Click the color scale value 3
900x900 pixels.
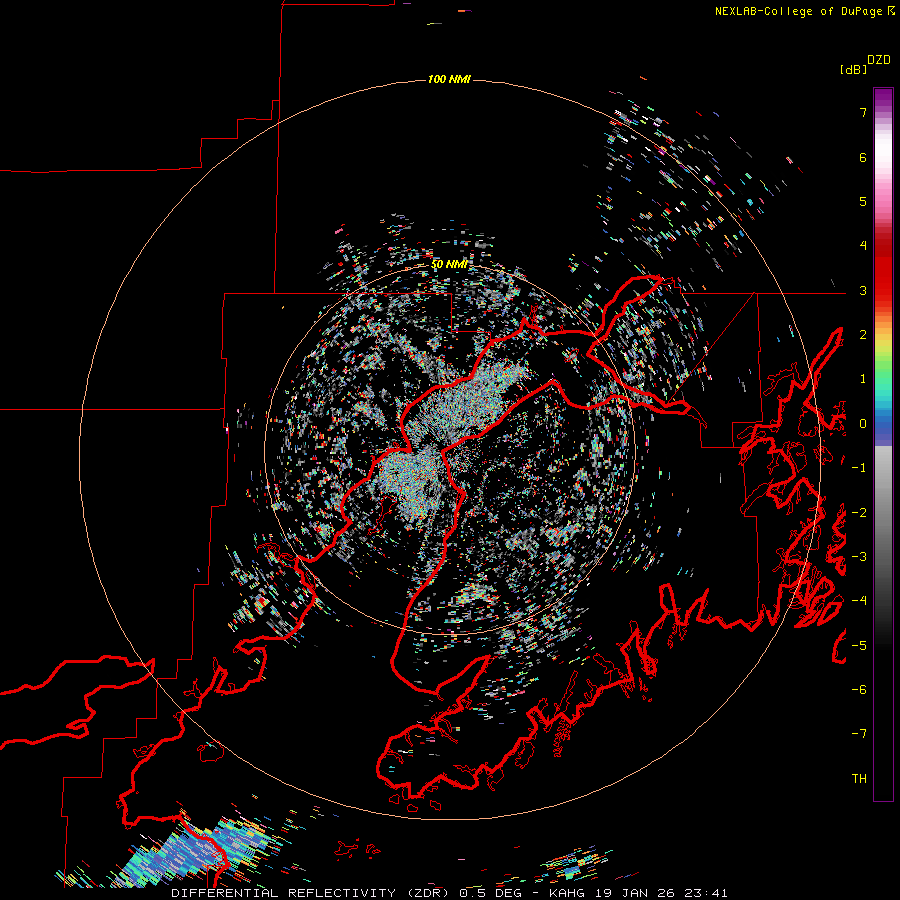863,290
